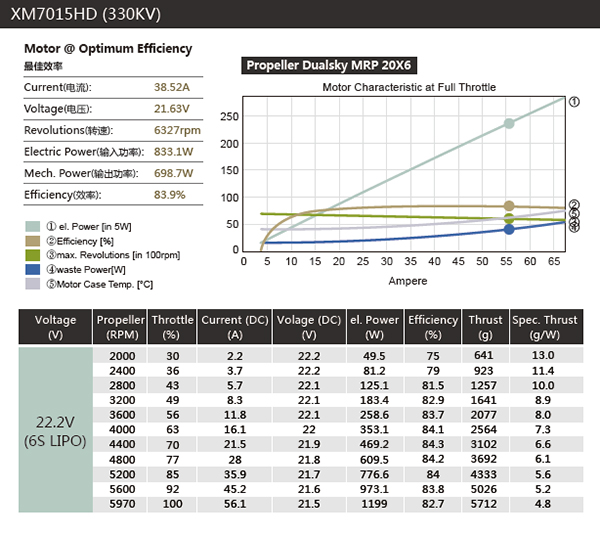Viewport: 600px width, 536px height.
Task: Click the blue waste Power data point dot
Action: [509, 229]
